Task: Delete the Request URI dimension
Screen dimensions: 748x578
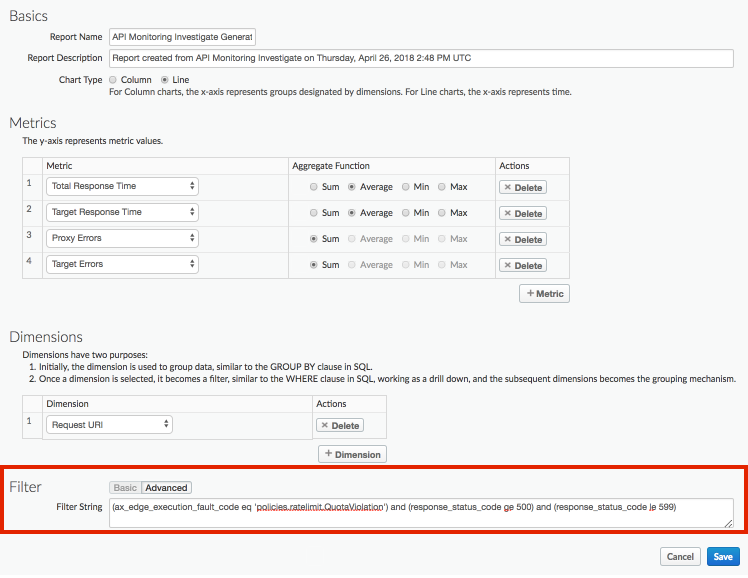Action: pos(340,425)
